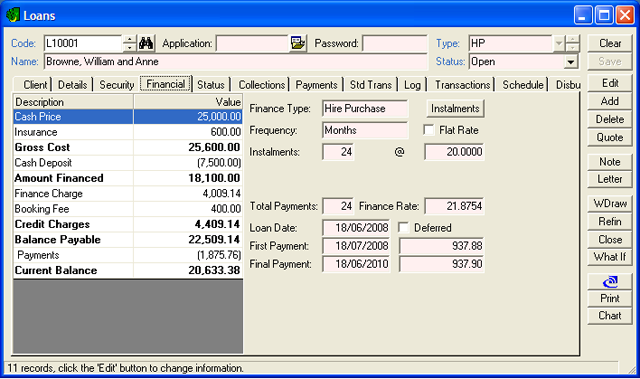Image resolution: width=640 pixels, height=379 pixels.
Task: Click the Code input field
Action: (x=83, y=43)
